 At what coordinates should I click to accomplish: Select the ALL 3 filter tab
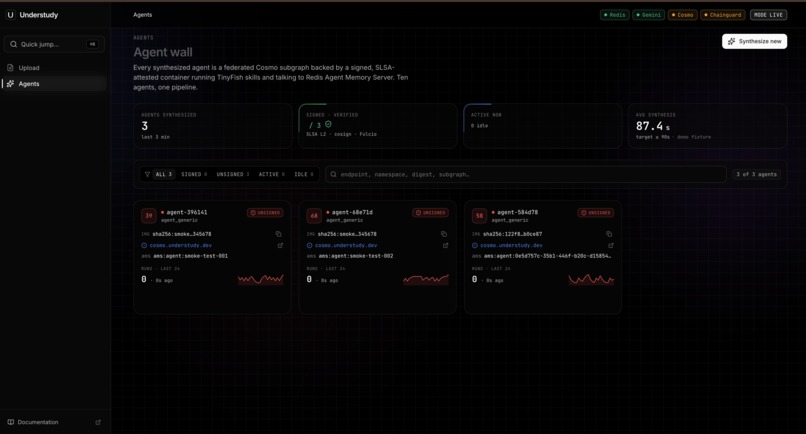(x=164, y=174)
